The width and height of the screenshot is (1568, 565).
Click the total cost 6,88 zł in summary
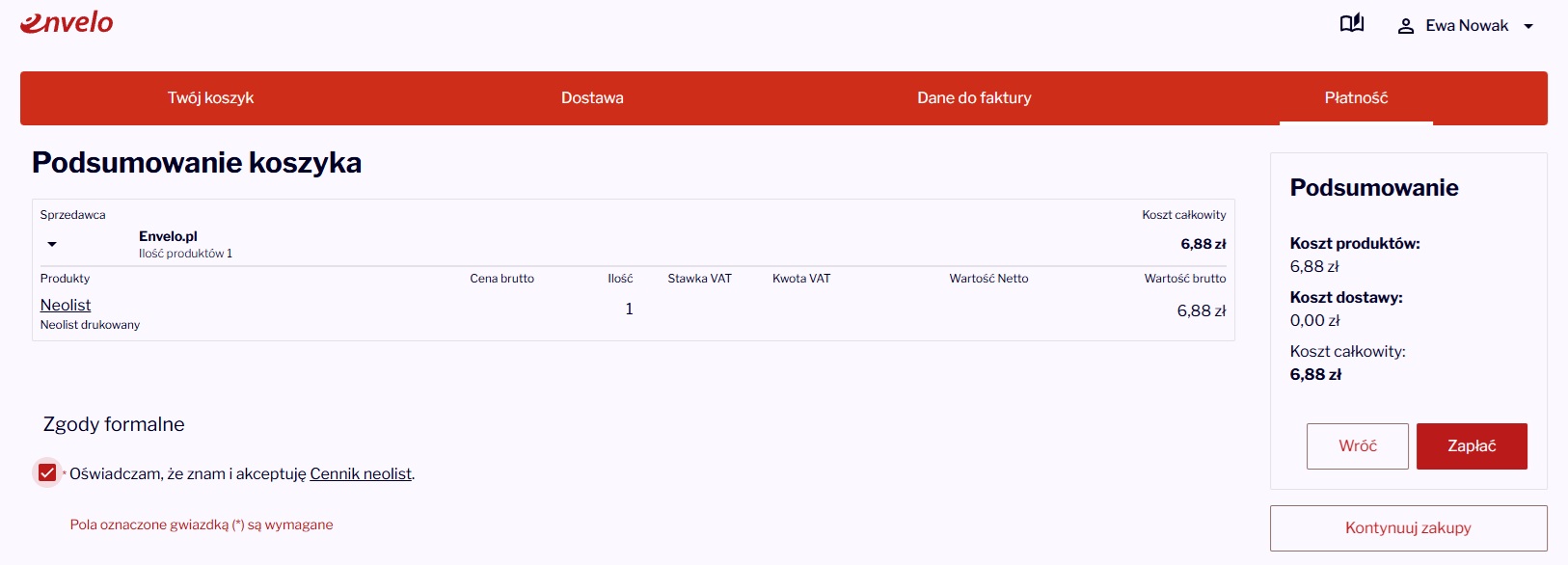[x=1315, y=374]
